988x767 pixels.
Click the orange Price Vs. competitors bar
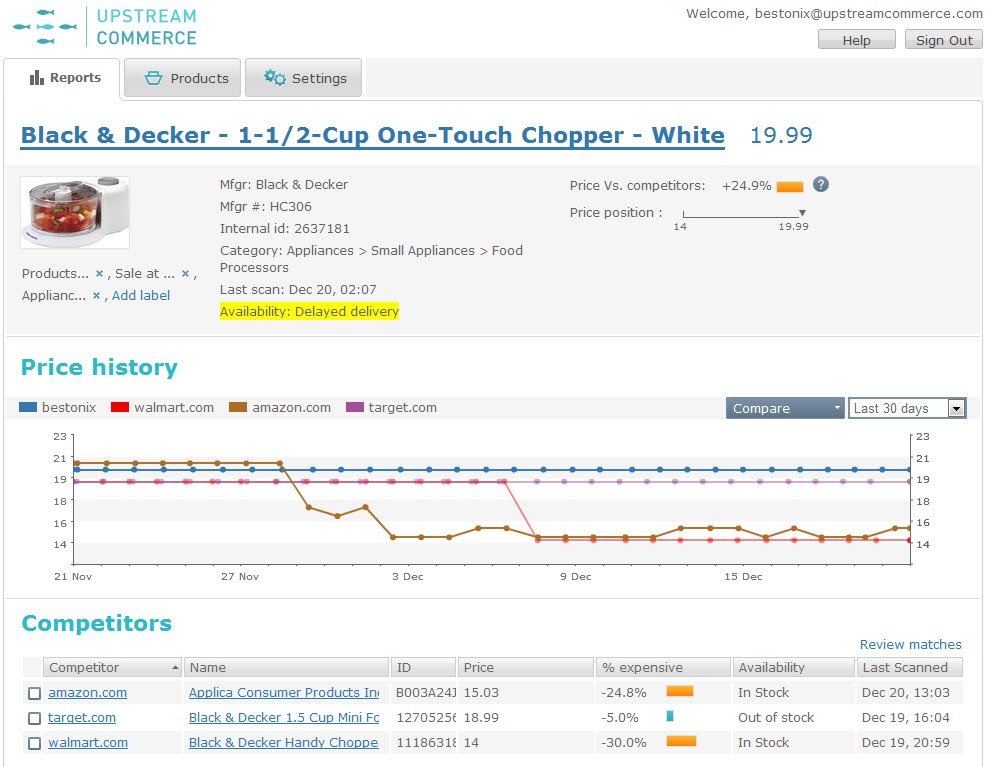point(790,187)
